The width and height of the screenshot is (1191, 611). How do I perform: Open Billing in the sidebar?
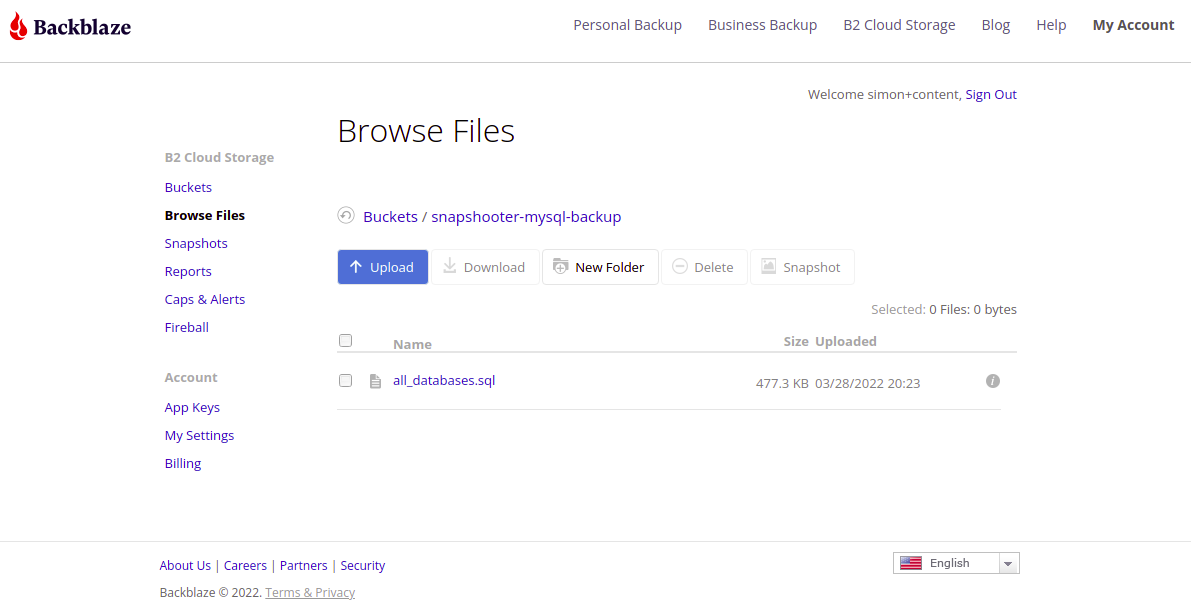coord(183,464)
